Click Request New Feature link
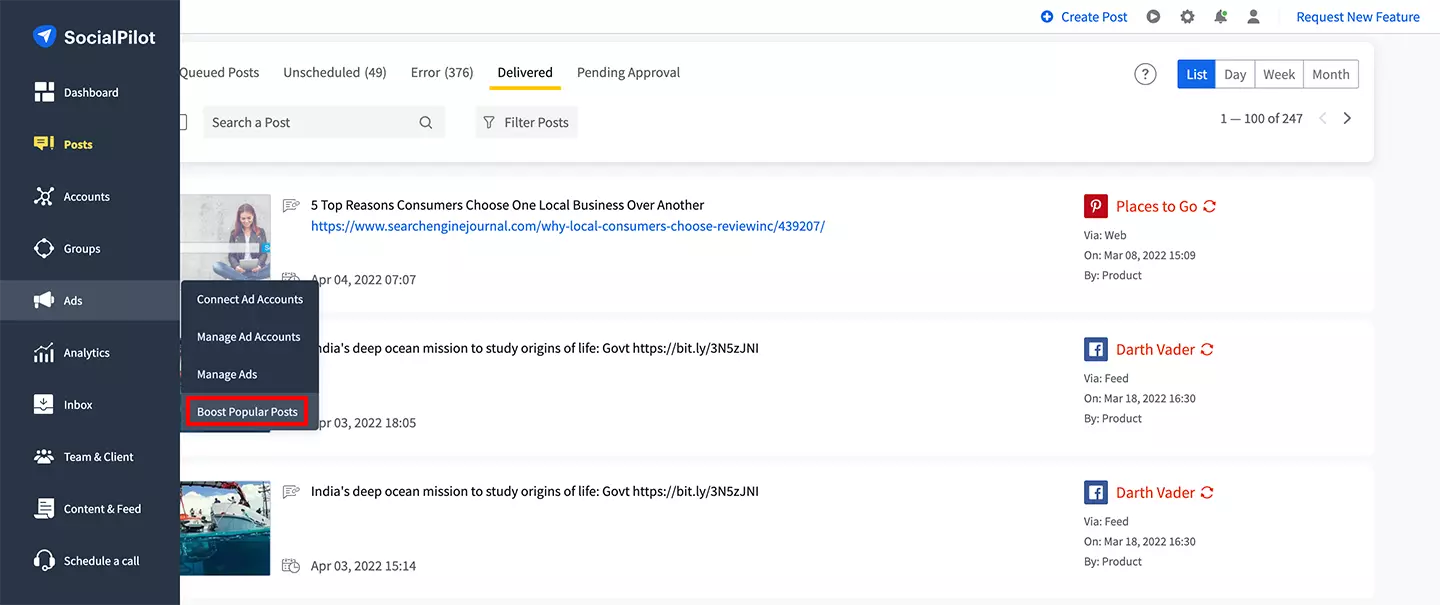The image size is (1440, 605). [x=1358, y=17]
